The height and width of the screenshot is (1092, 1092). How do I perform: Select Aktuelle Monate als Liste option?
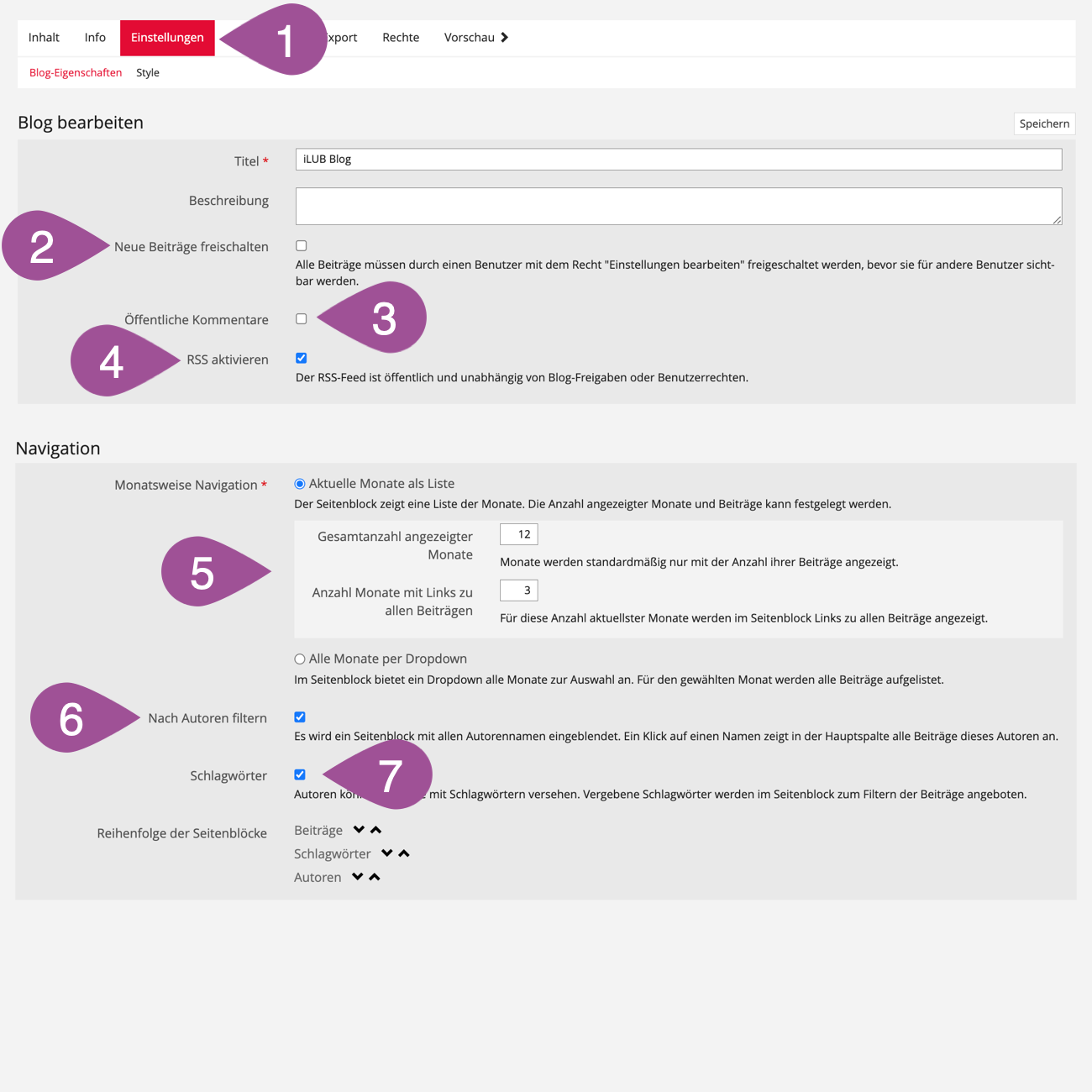click(x=300, y=484)
